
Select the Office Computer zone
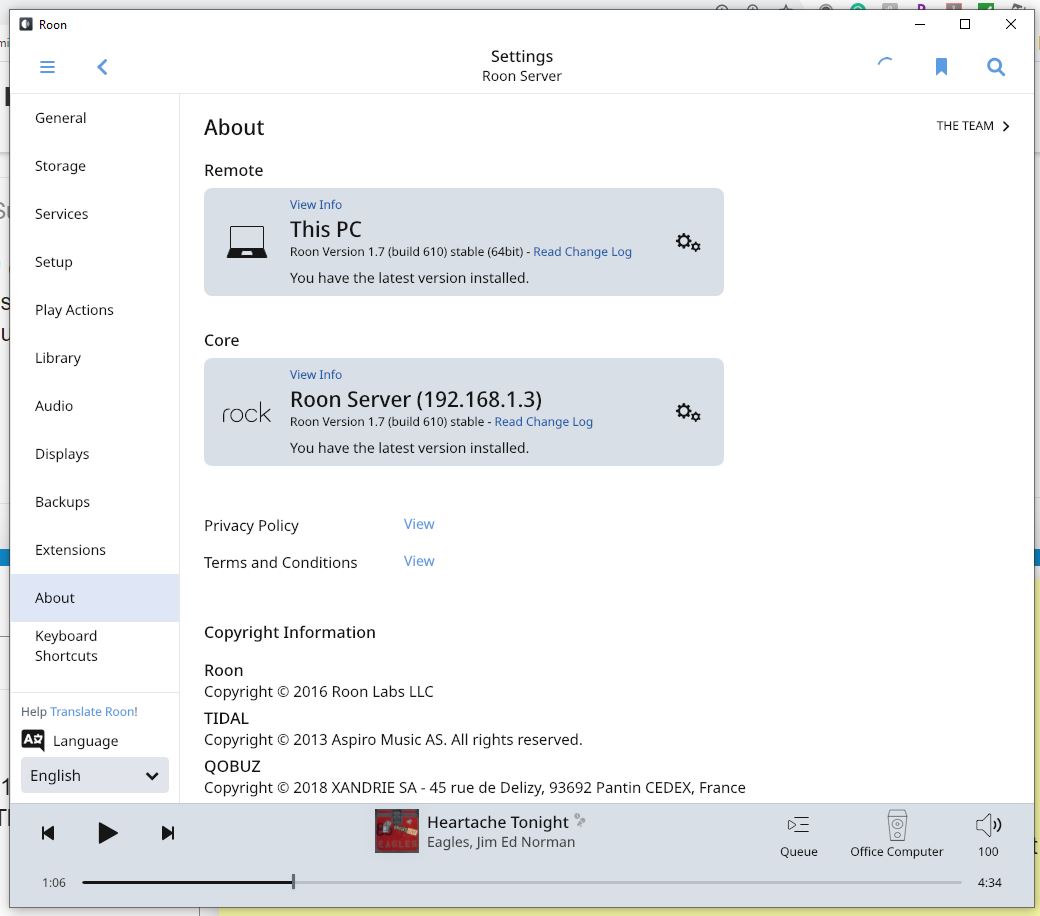click(897, 835)
